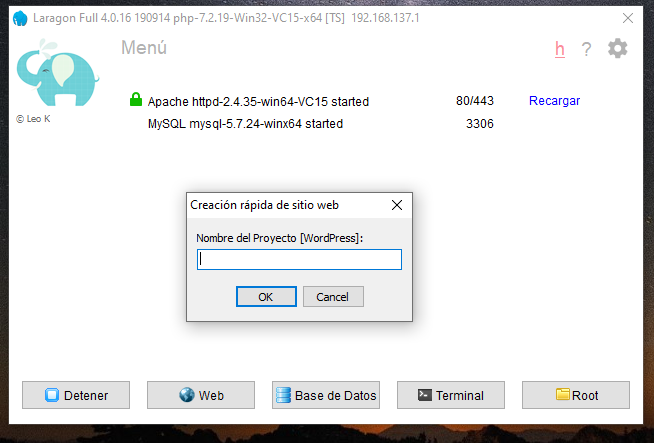This screenshot has height=443, width=654.
Task: Click the green SSL padlock icon
Action: click(x=136, y=99)
